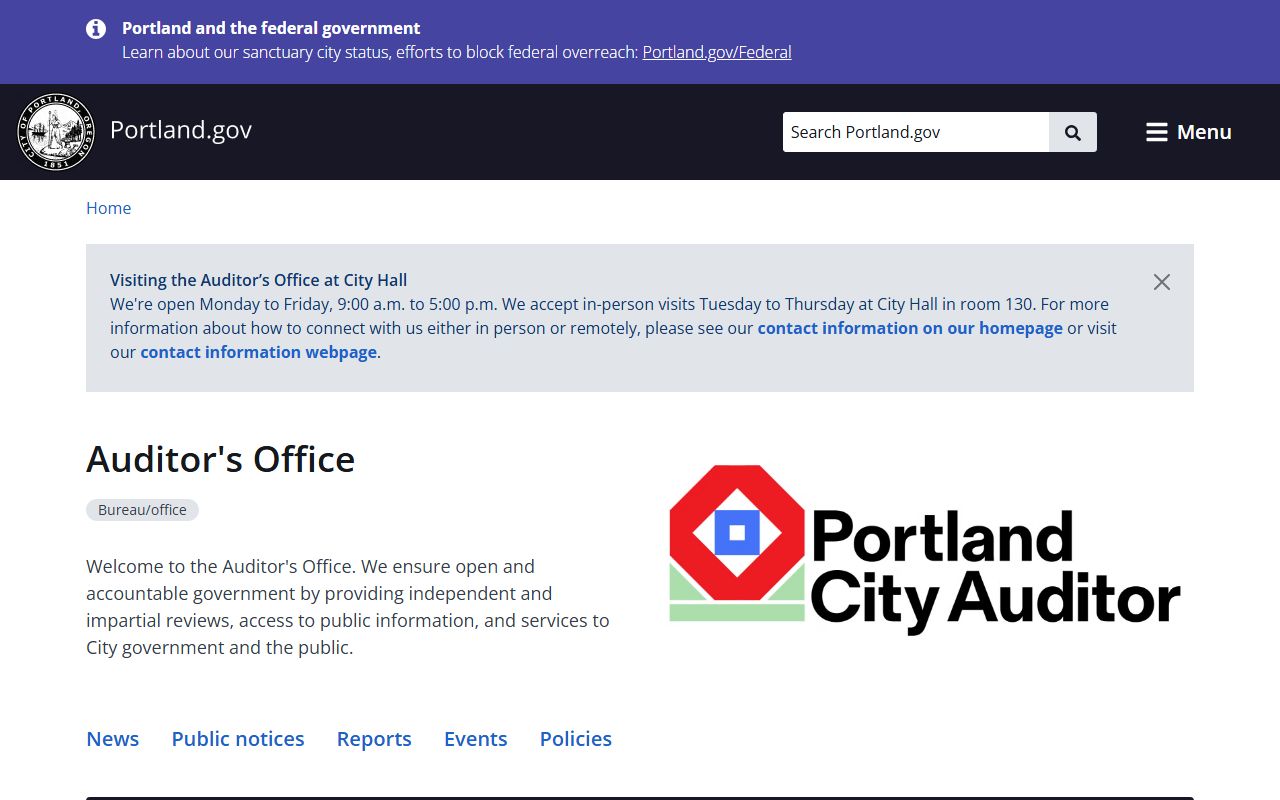This screenshot has height=800, width=1280.
Task: Open the contact information webpage link
Action: pyautogui.click(x=258, y=352)
